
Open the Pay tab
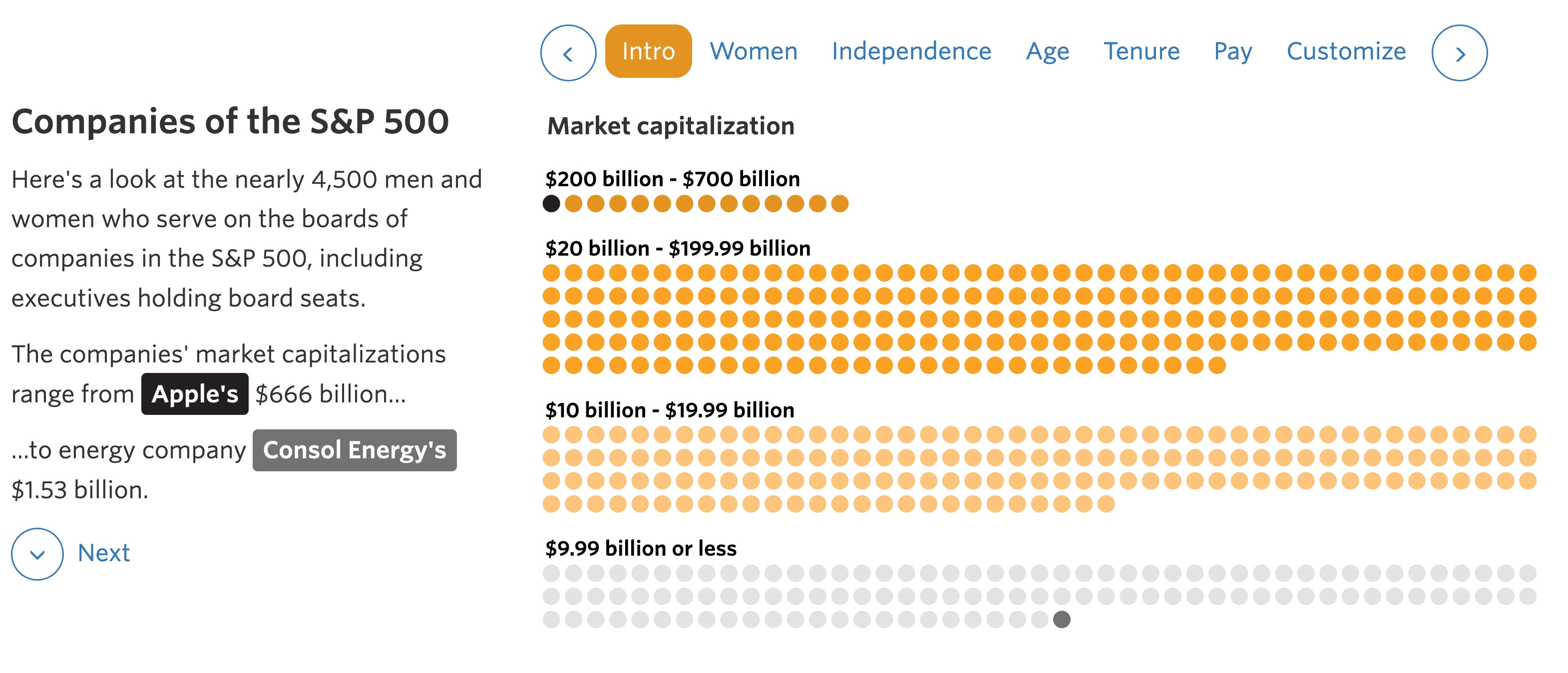pyautogui.click(x=1232, y=52)
